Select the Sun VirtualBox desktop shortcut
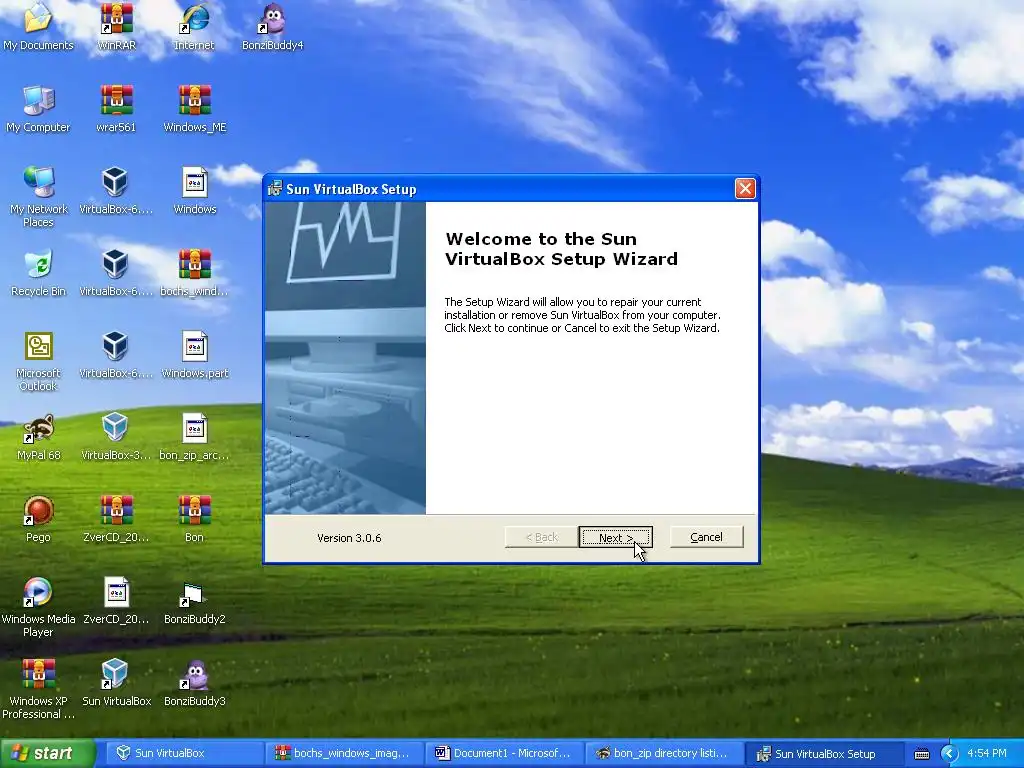1024x768 pixels. [x=116, y=683]
